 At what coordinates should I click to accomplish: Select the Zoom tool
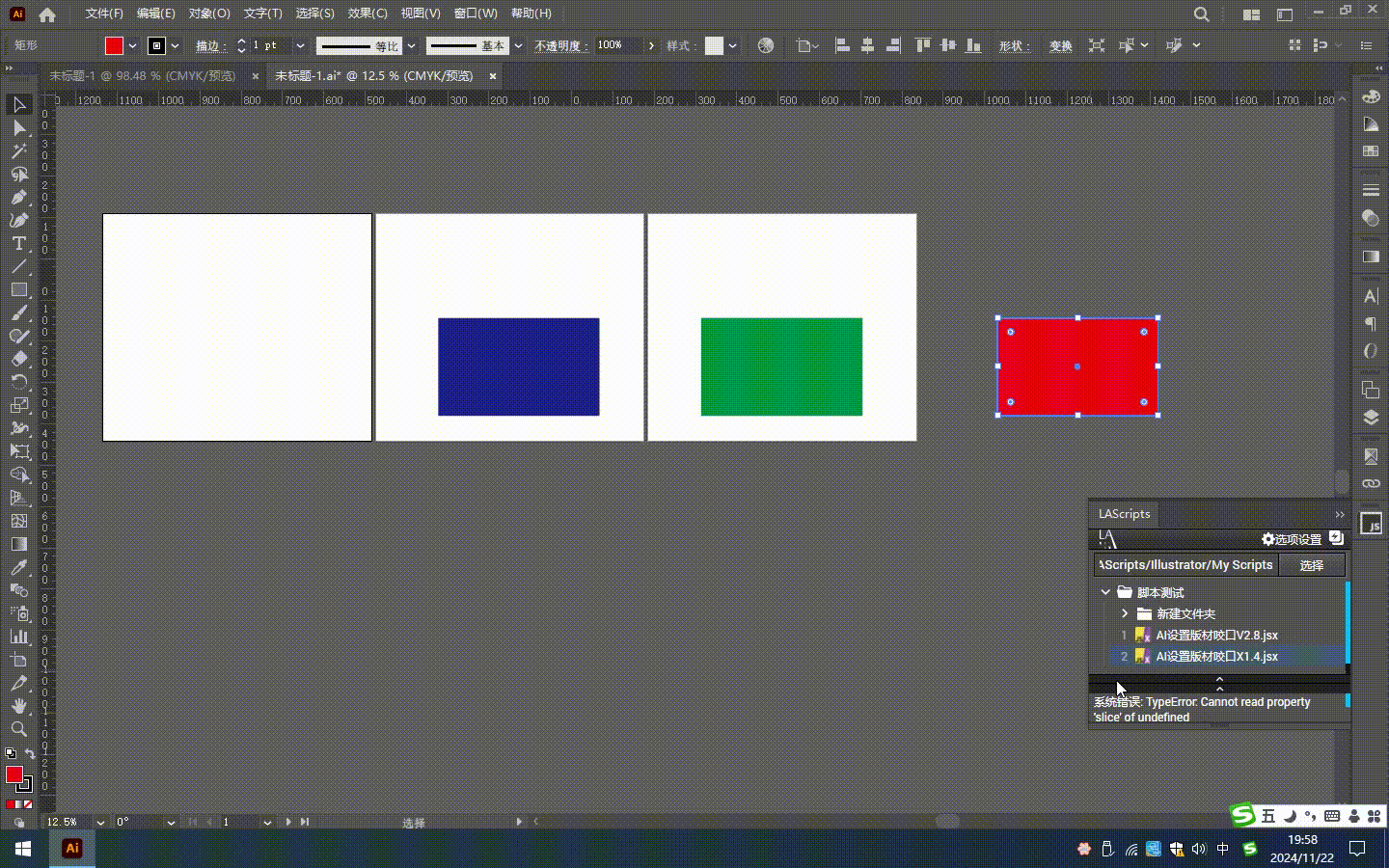(18, 729)
